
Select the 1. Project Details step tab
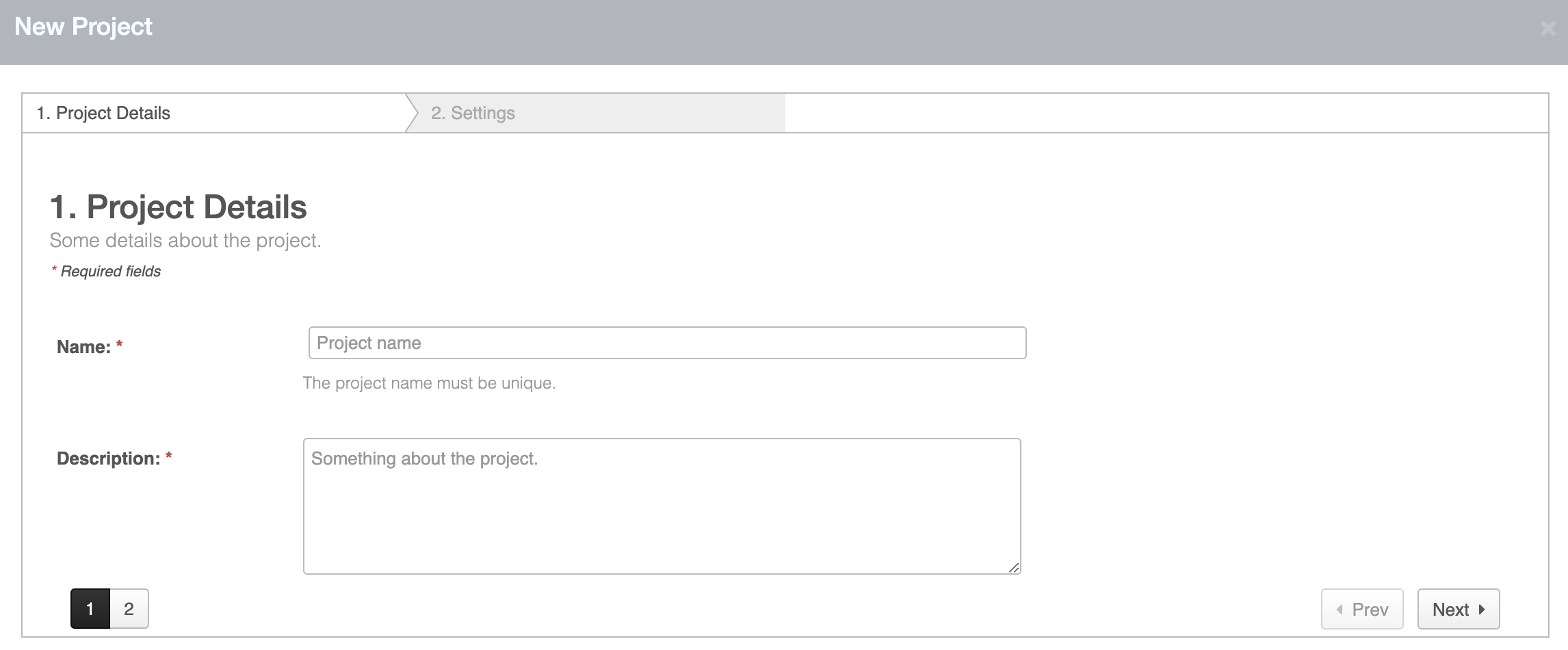103,113
